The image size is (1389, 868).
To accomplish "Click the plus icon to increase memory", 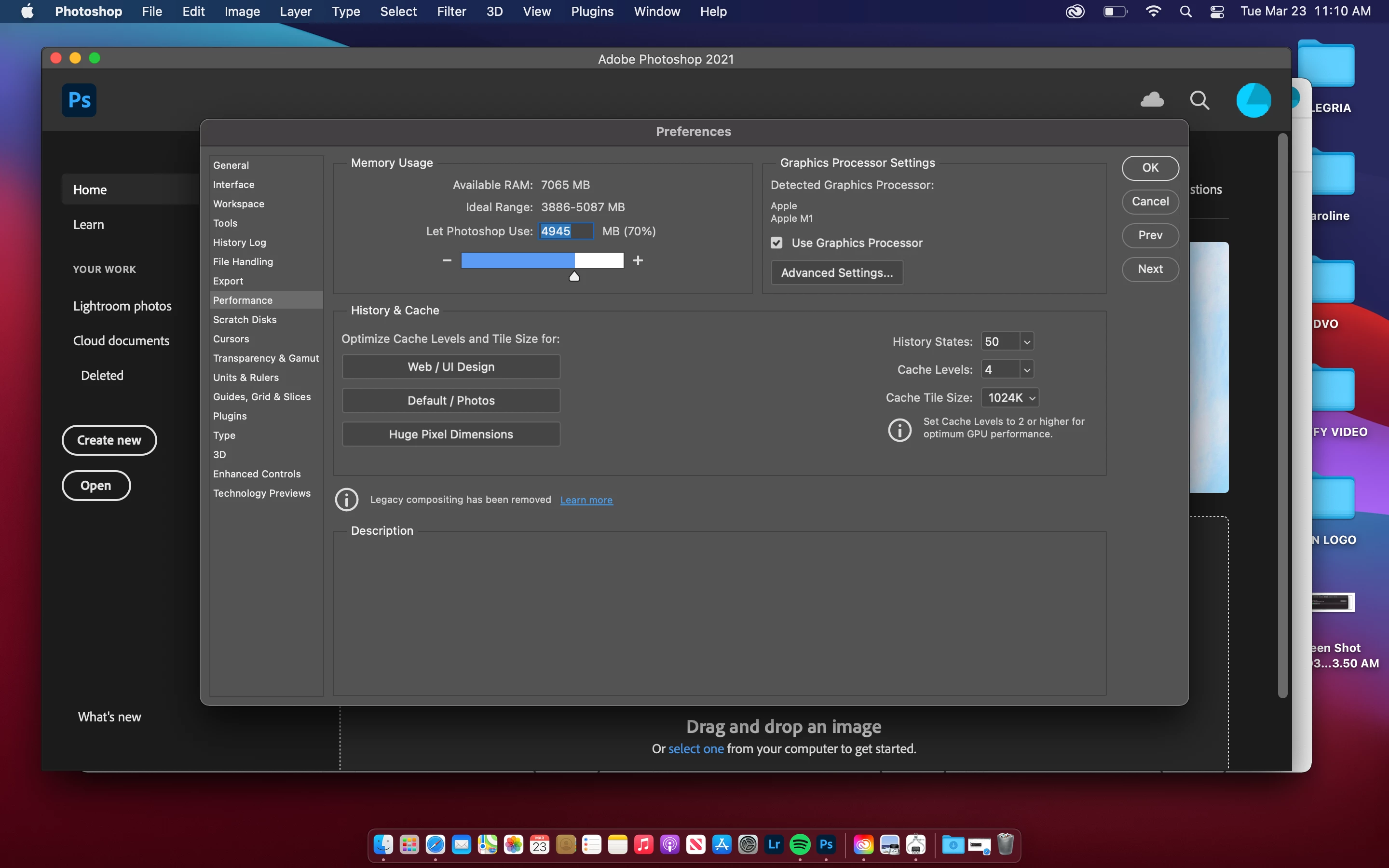I will tap(638, 260).
